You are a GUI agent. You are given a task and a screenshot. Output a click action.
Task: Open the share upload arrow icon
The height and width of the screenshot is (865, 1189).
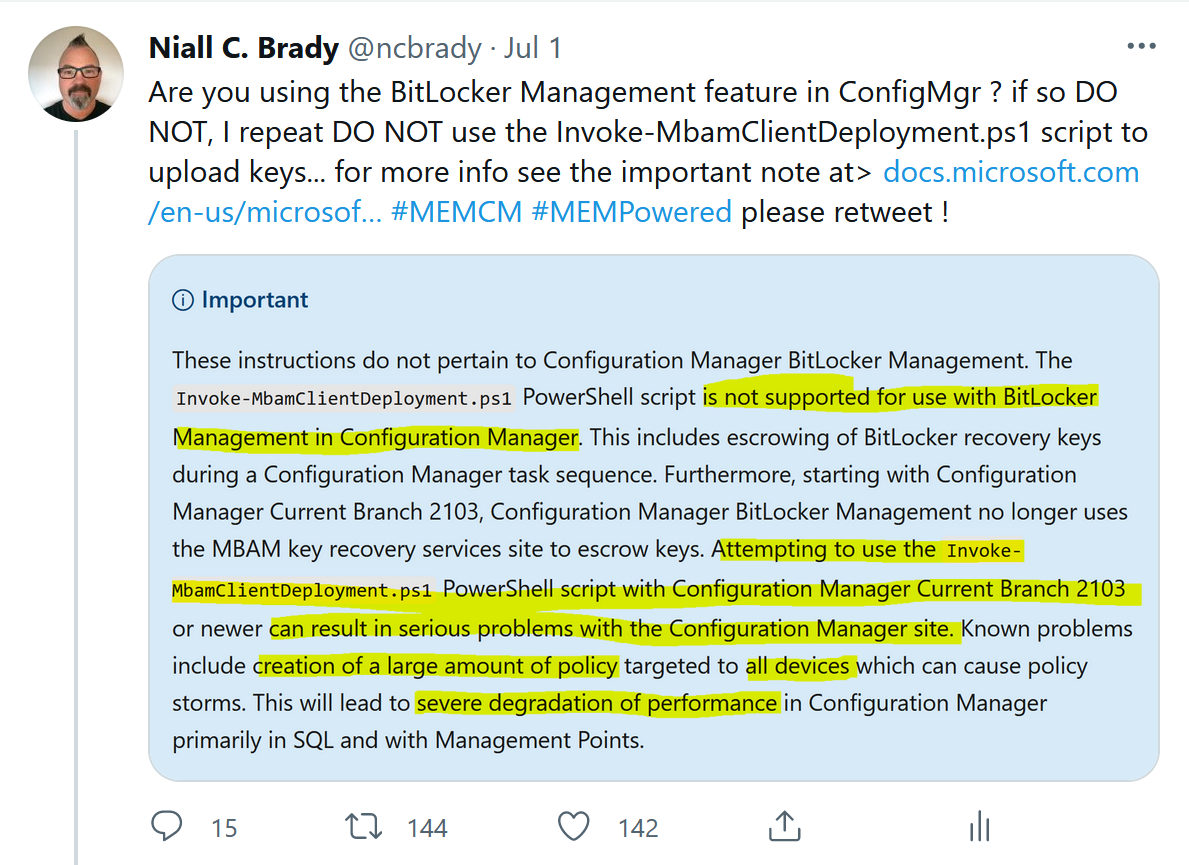[784, 826]
